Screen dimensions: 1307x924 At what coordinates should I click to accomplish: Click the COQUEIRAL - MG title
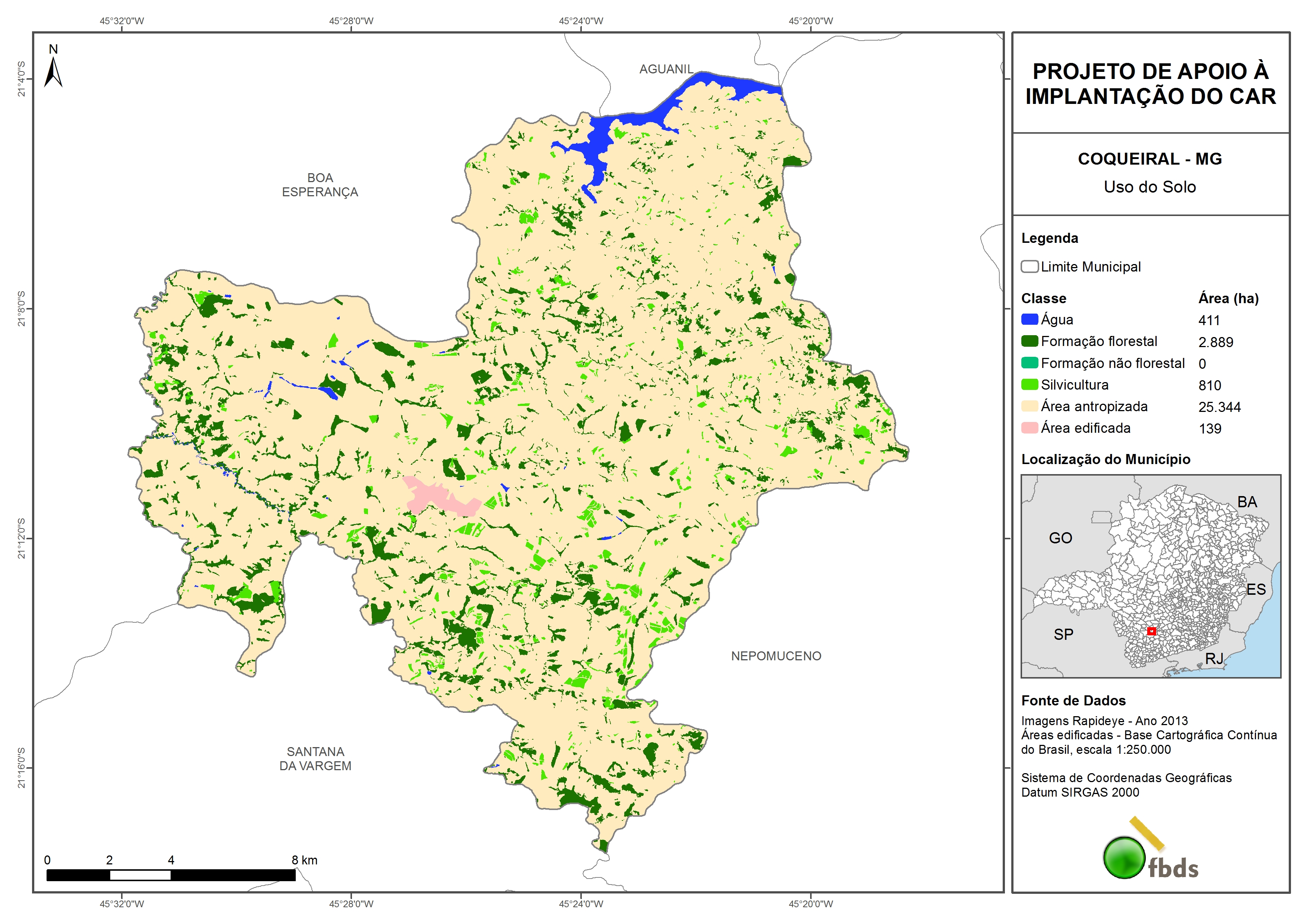tap(1149, 159)
